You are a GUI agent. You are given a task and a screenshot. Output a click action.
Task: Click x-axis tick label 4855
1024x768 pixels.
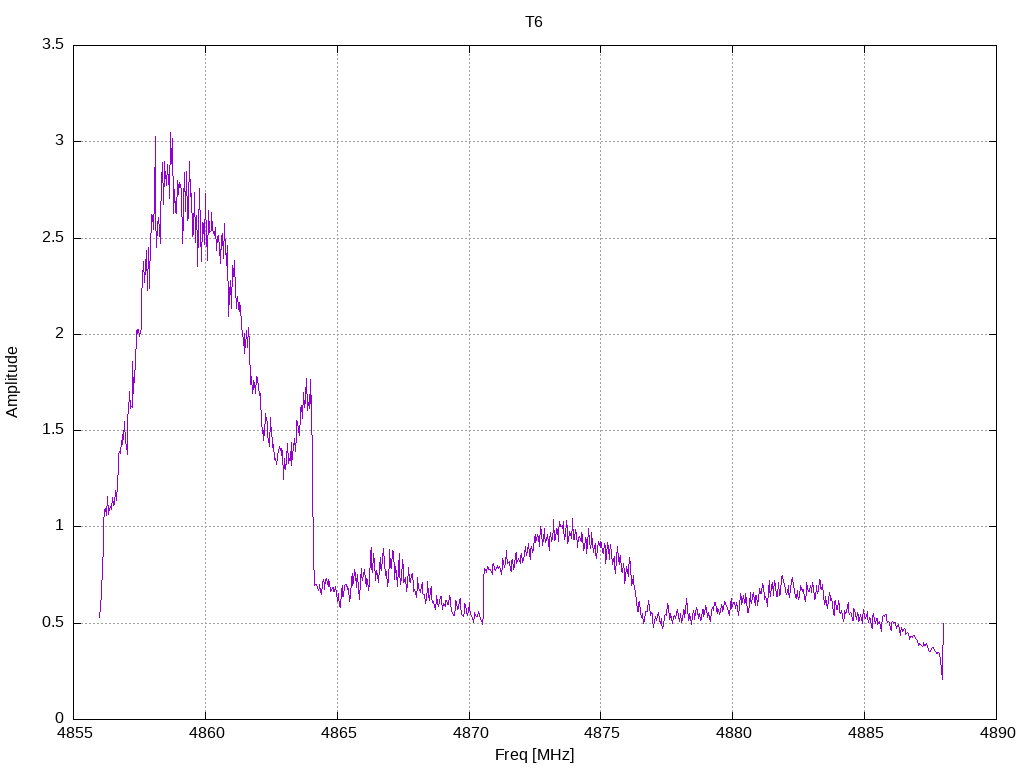click(74, 733)
